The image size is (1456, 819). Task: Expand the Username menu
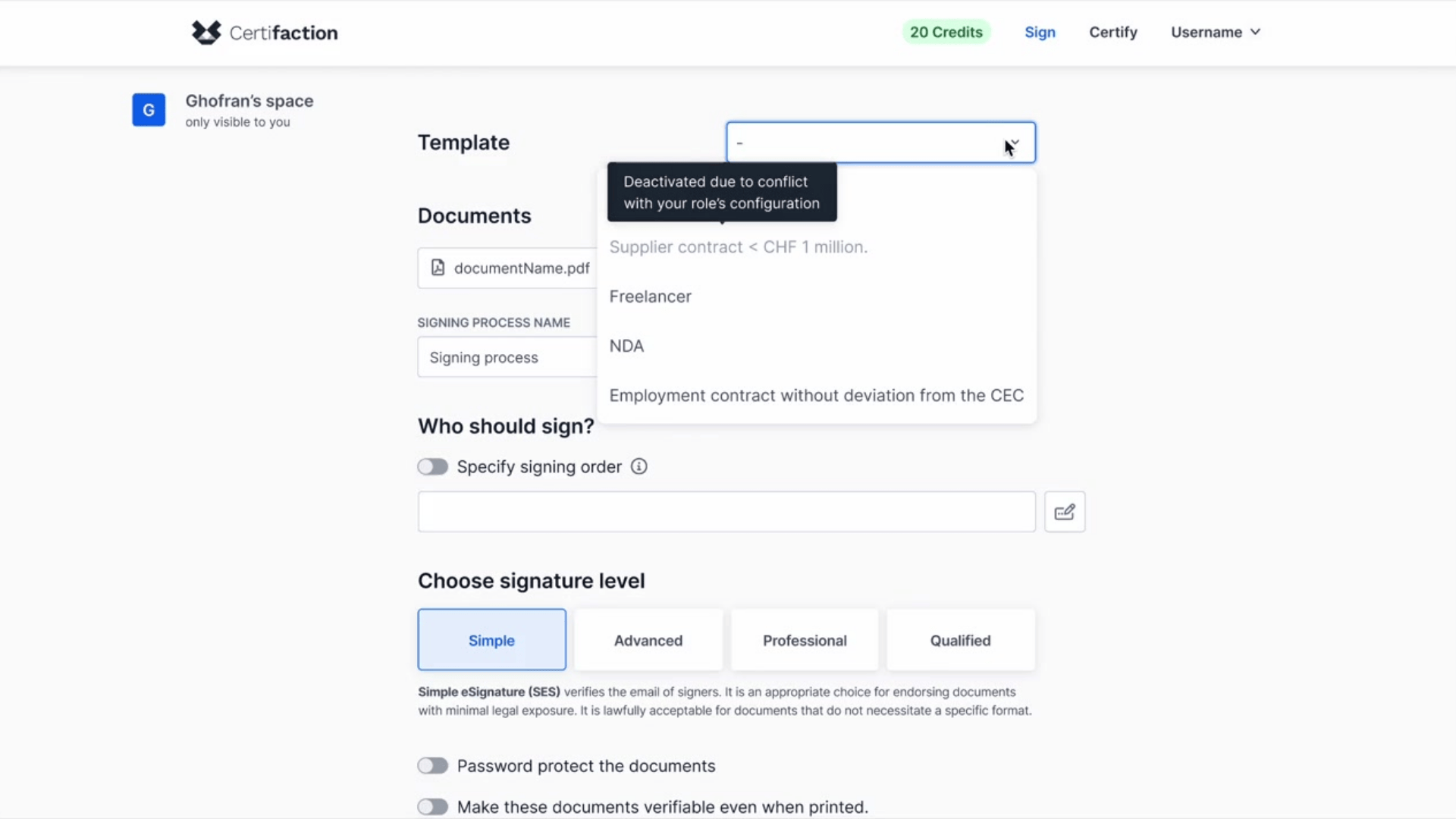[x=1215, y=32]
